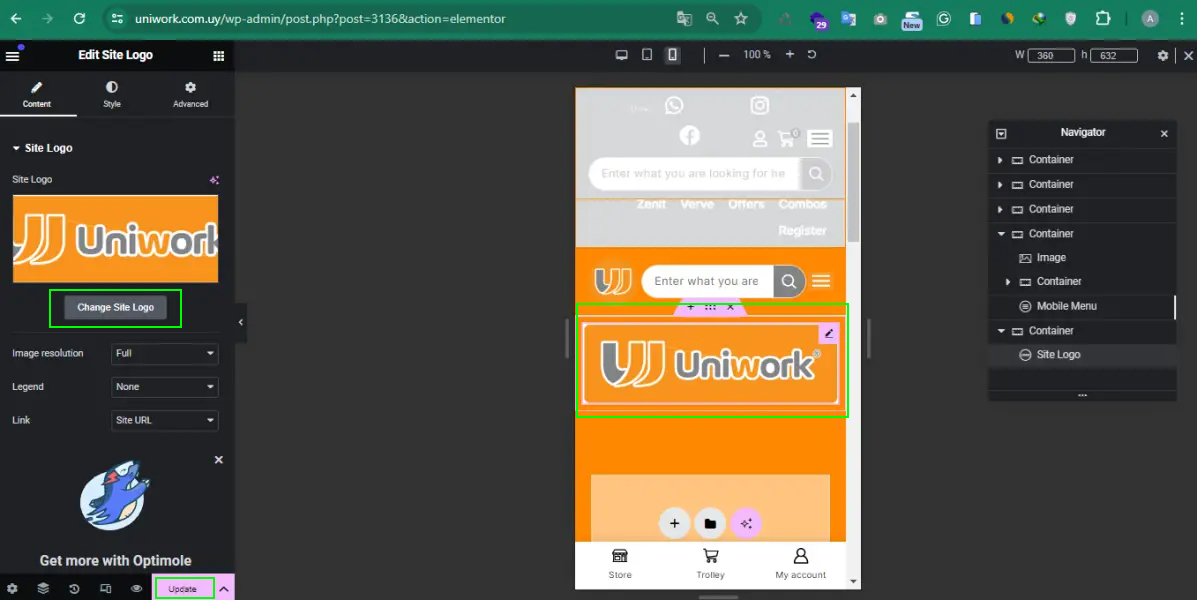Click the preview height h field

pos(1114,55)
